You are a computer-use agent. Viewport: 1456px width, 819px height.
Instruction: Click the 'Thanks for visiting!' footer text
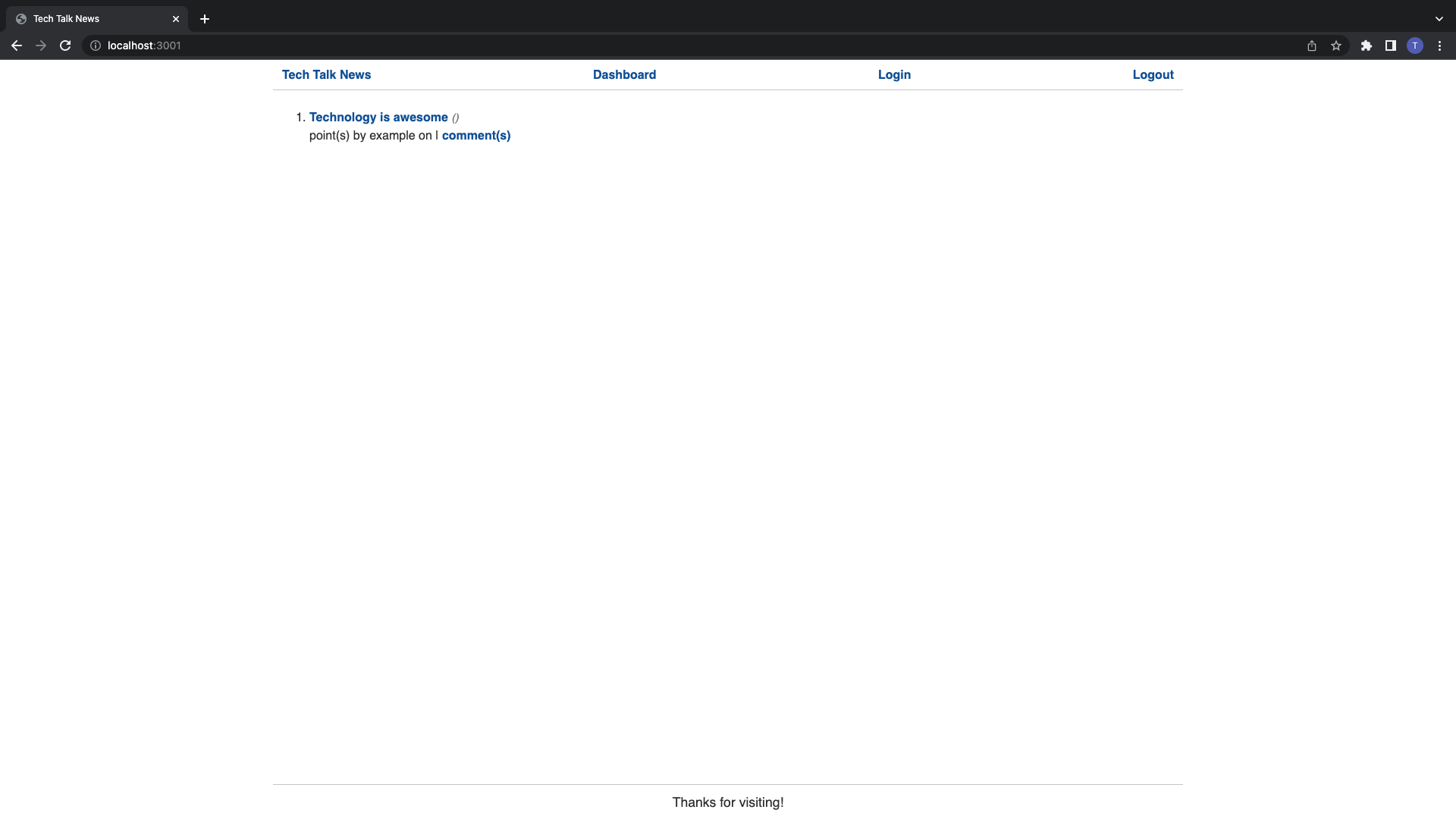tap(728, 802)
